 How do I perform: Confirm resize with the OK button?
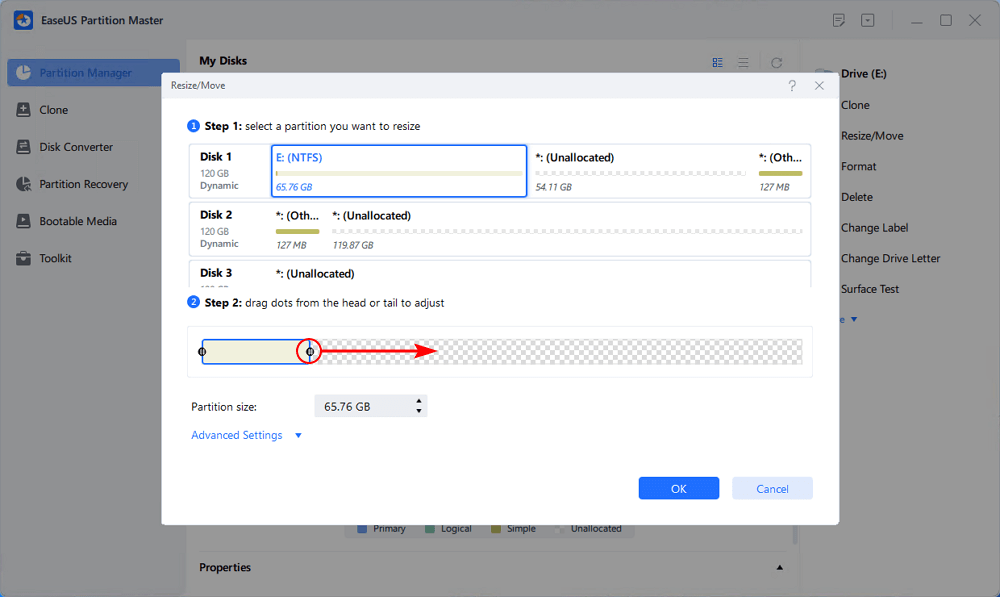coord(678,488)
